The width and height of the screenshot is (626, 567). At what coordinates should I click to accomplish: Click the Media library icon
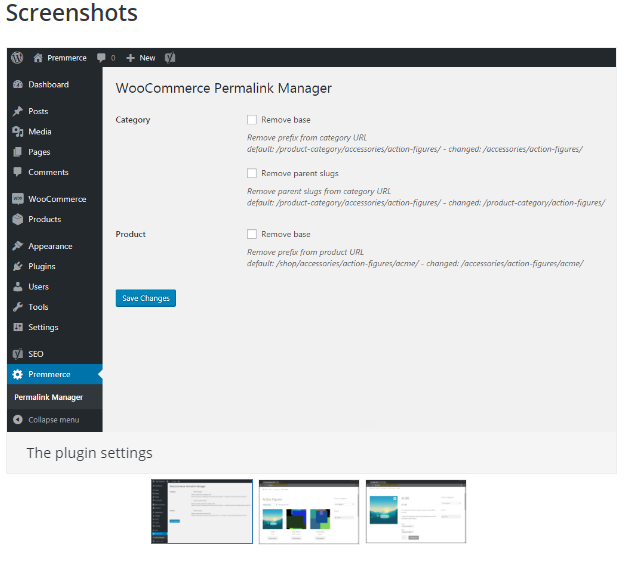[x=18, y=131]
